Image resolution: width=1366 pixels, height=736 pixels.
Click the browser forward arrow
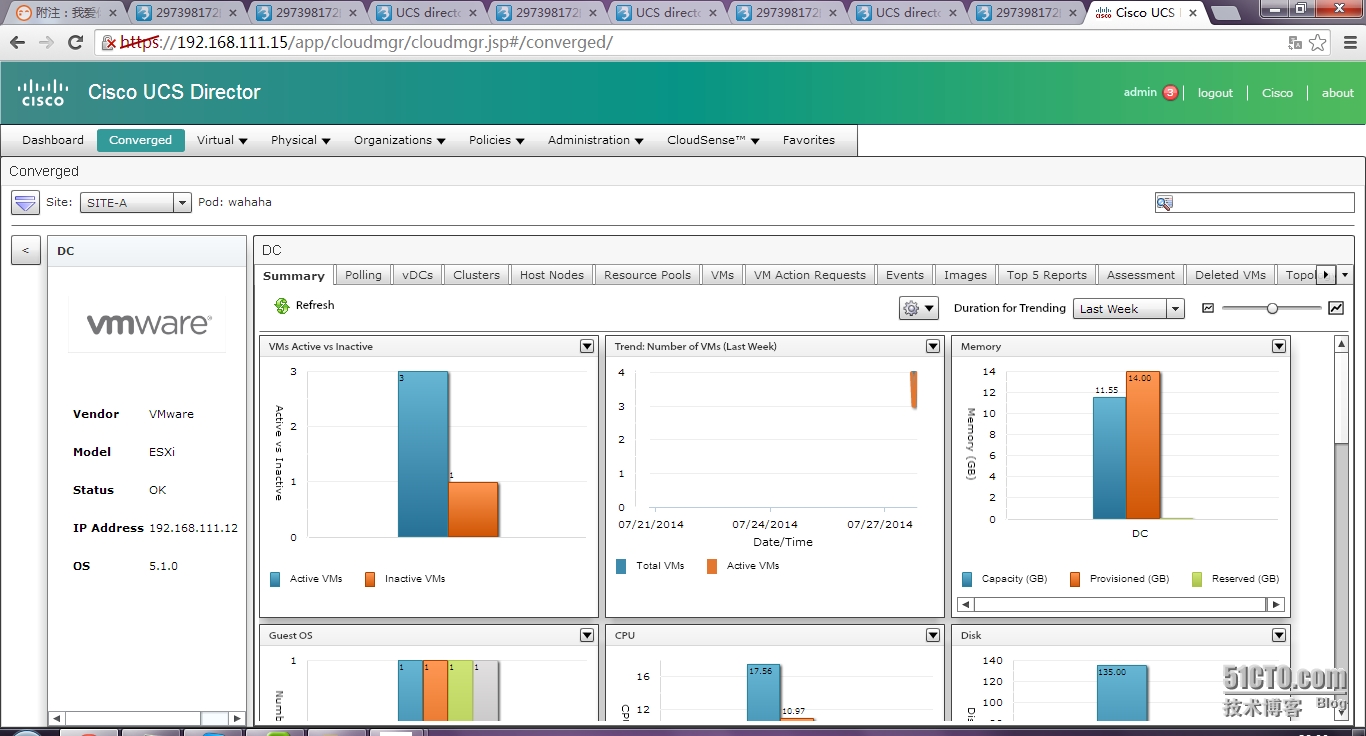tap(46, 43)
